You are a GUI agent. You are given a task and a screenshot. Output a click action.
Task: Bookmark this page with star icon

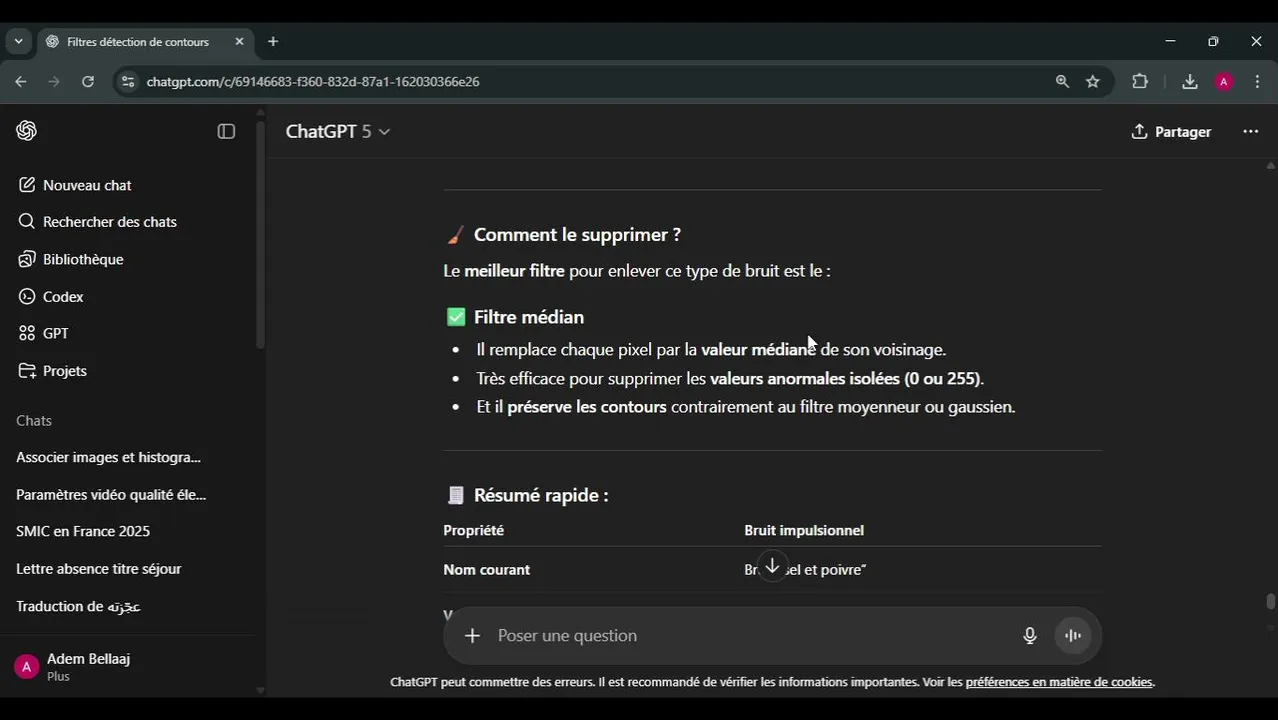click(x=1093, y=82)
